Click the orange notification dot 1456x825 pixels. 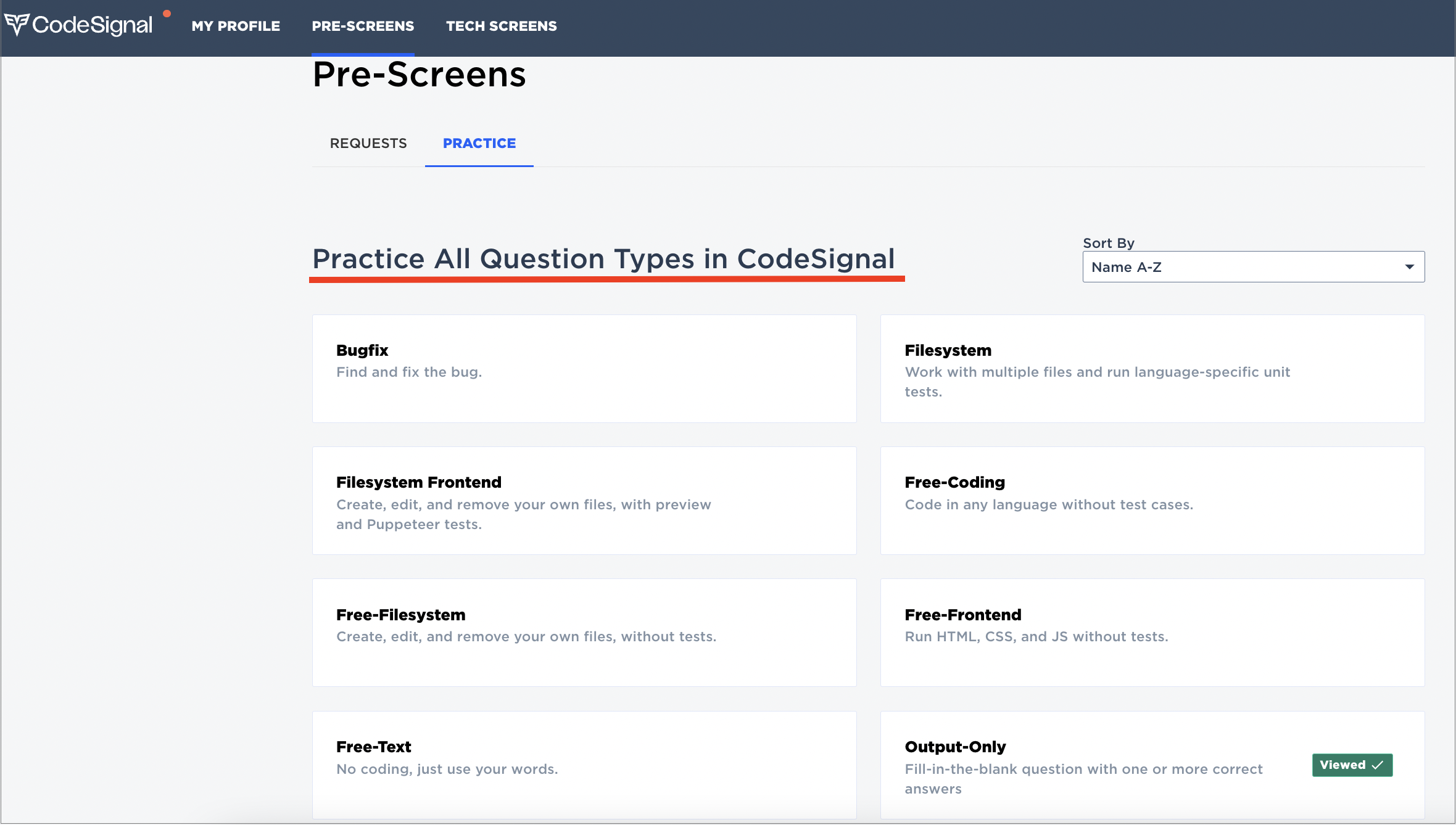(167, 14)
